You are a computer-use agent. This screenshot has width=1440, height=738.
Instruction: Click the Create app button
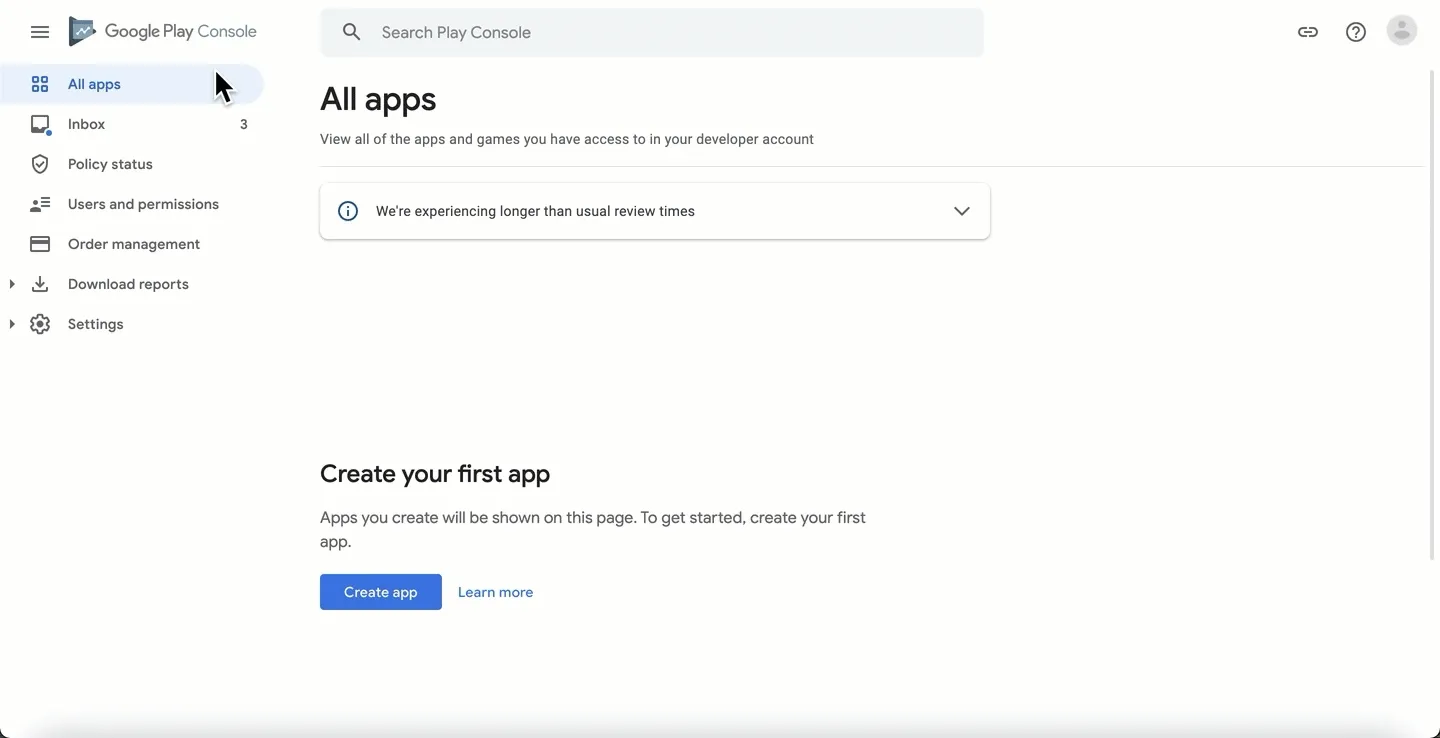(x=380, y=591)
